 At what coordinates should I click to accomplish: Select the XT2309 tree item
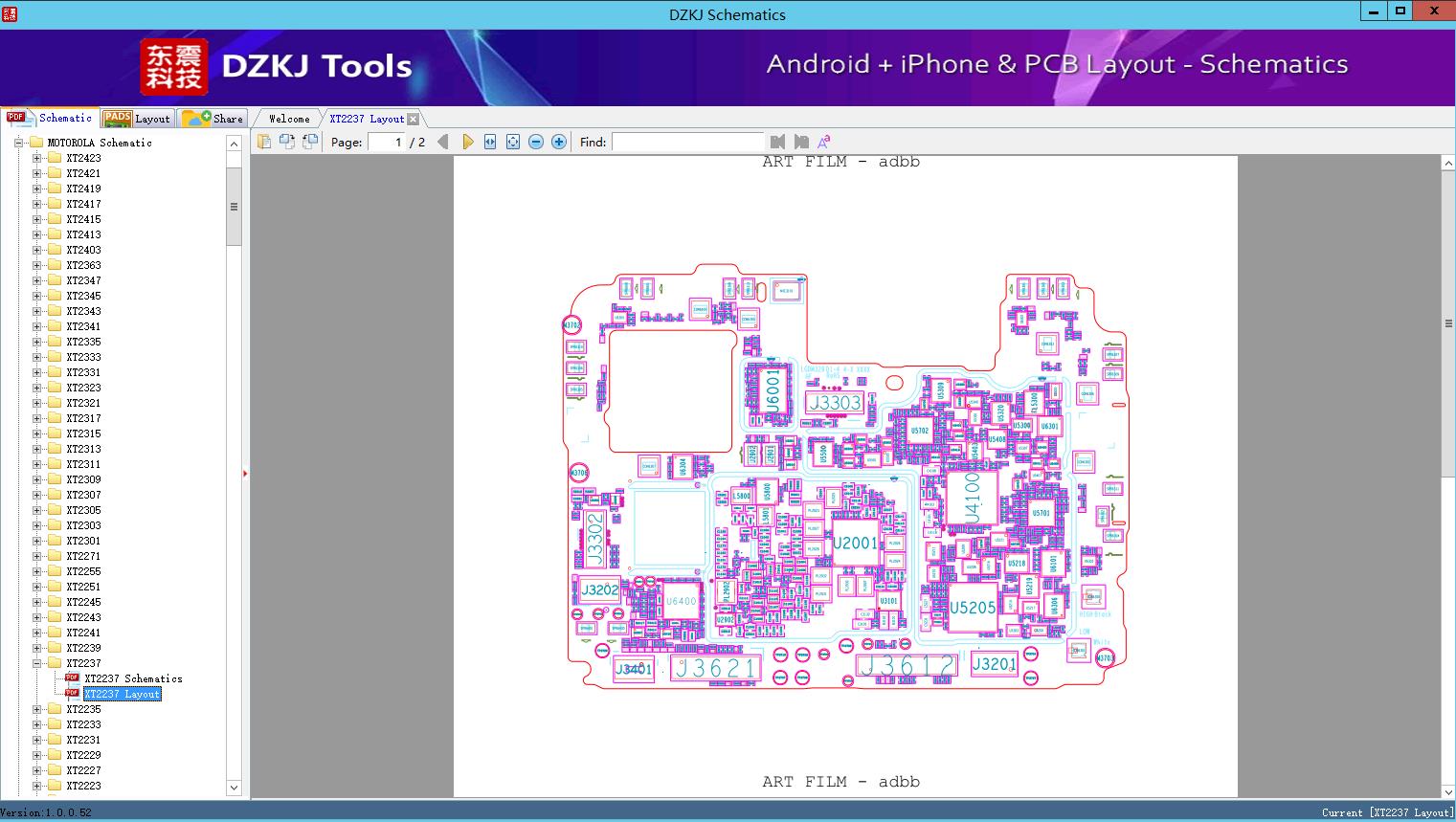(83, 479)
